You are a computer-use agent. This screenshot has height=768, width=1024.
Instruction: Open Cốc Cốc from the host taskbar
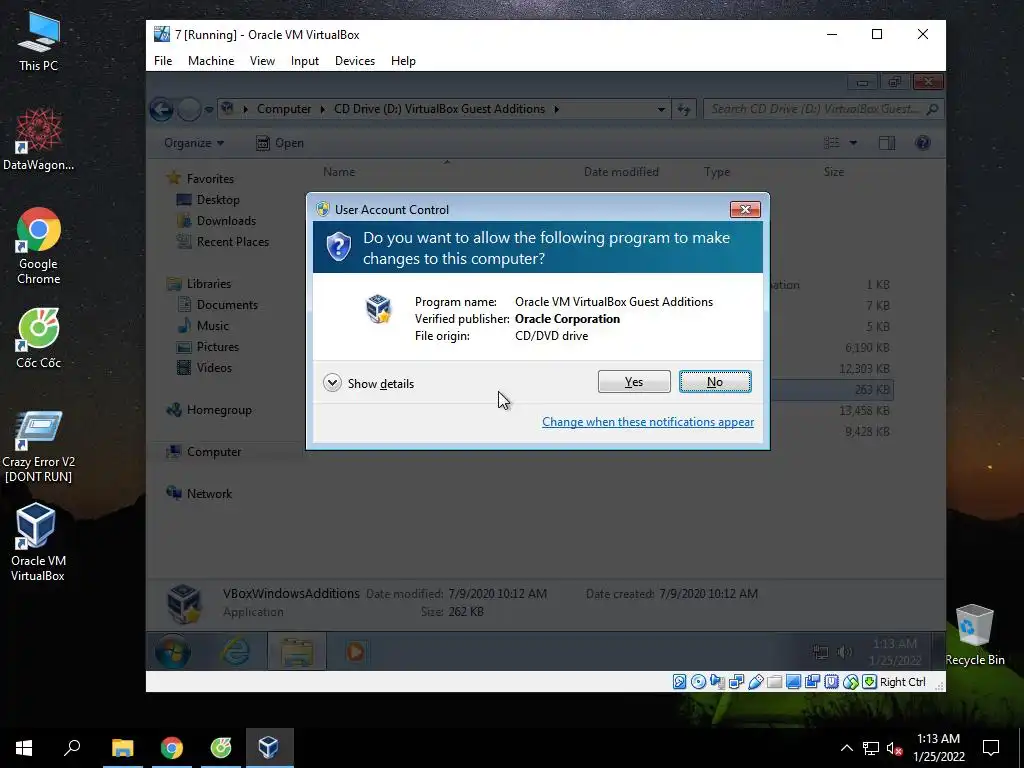pos(221,748)
